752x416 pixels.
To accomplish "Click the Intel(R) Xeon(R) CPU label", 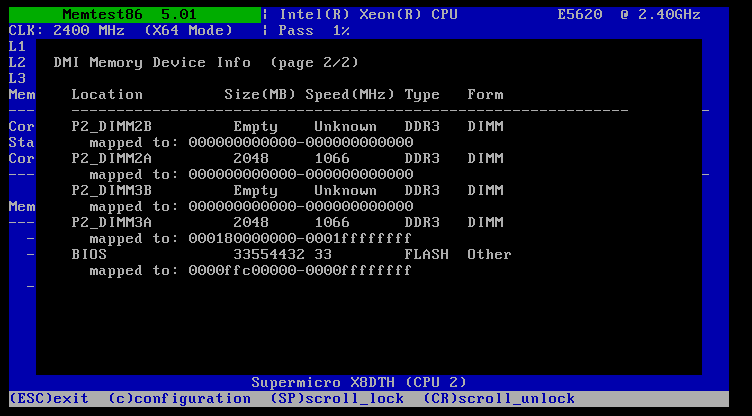I will [x=368, y=14].
